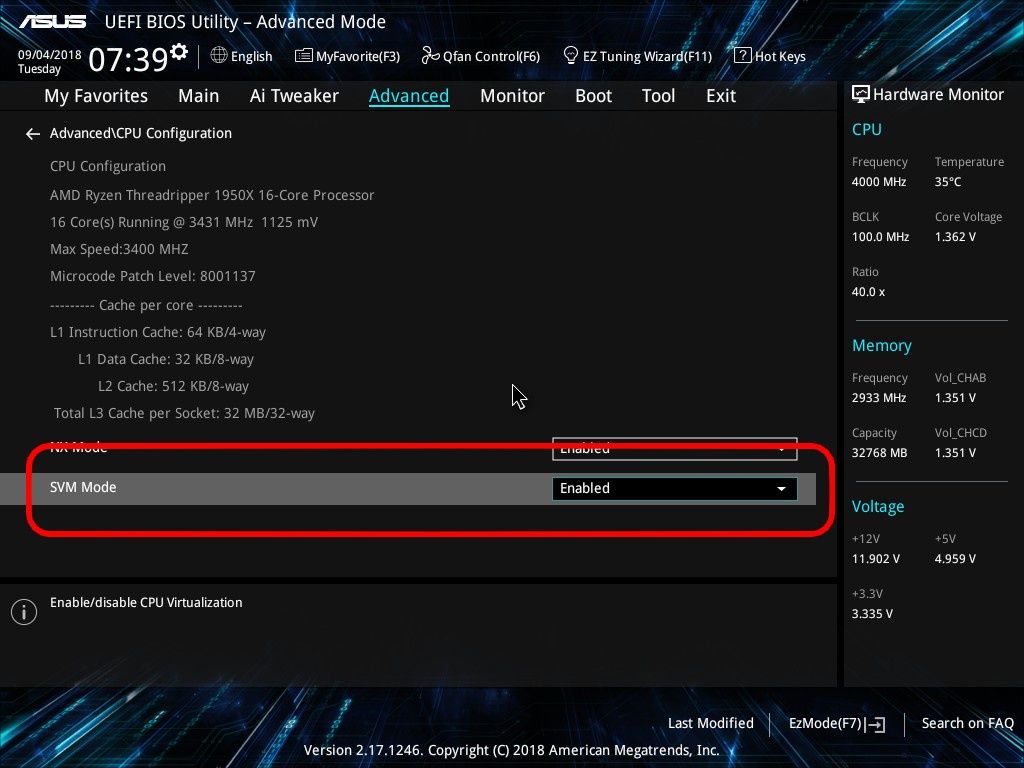Open the NX Mode dropdown
This screenshot has height=768, width=1024.
(x=675, y=449)
